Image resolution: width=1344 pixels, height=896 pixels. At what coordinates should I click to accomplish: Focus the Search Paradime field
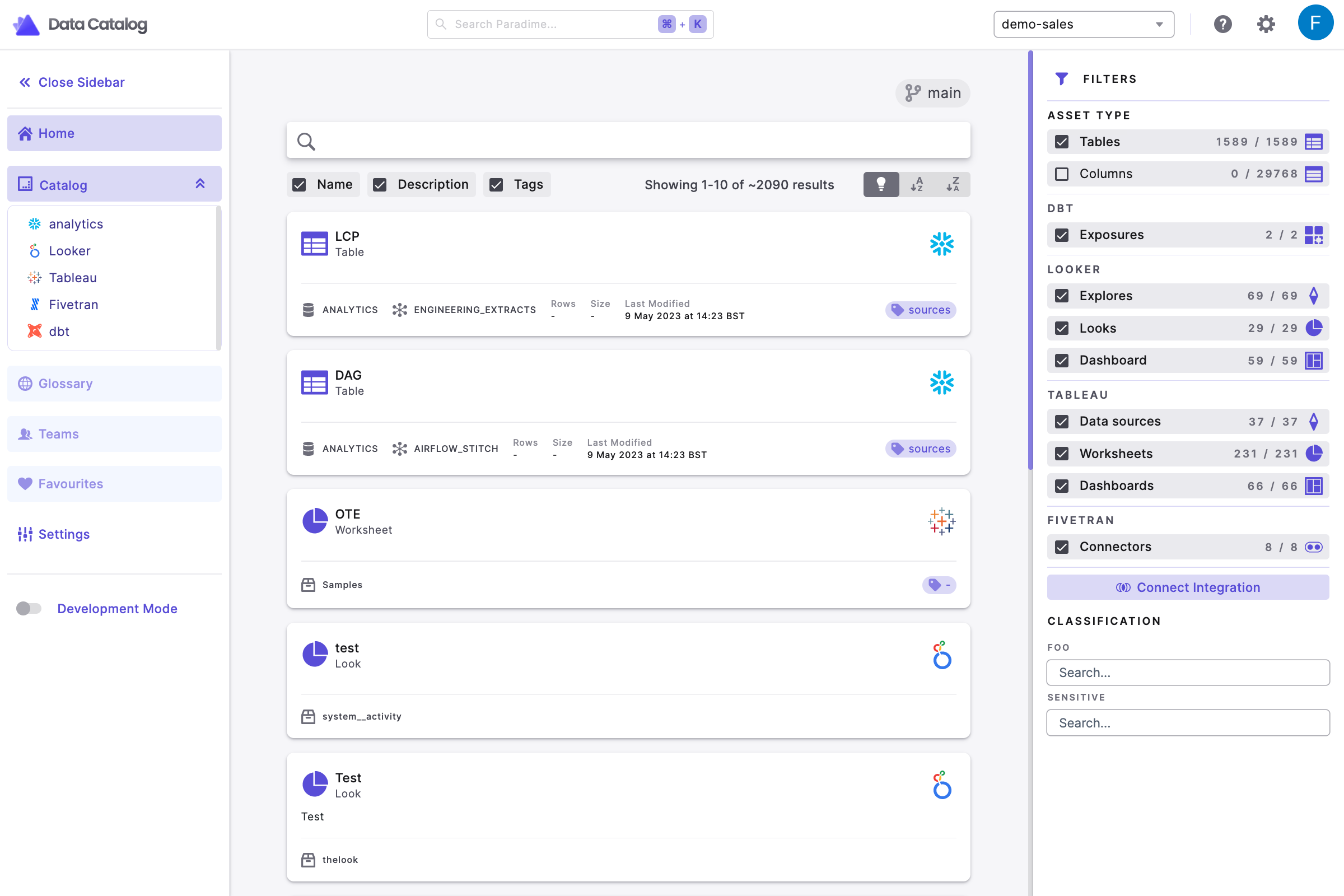[x=570, y=24]
